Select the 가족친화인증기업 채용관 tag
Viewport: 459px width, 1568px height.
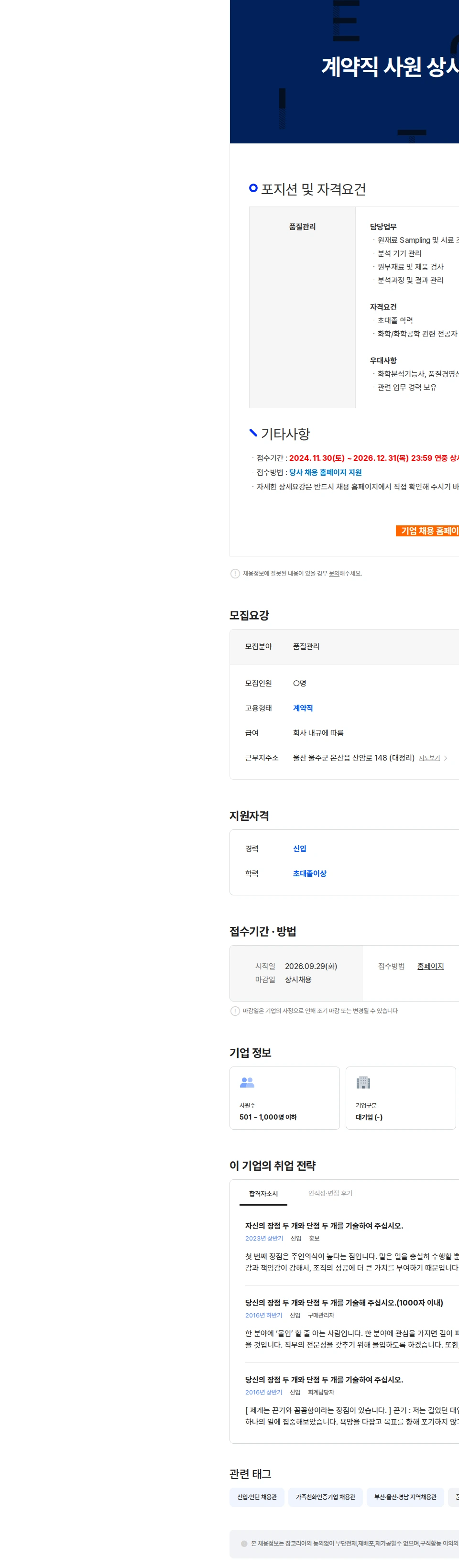coord(326,1497)
